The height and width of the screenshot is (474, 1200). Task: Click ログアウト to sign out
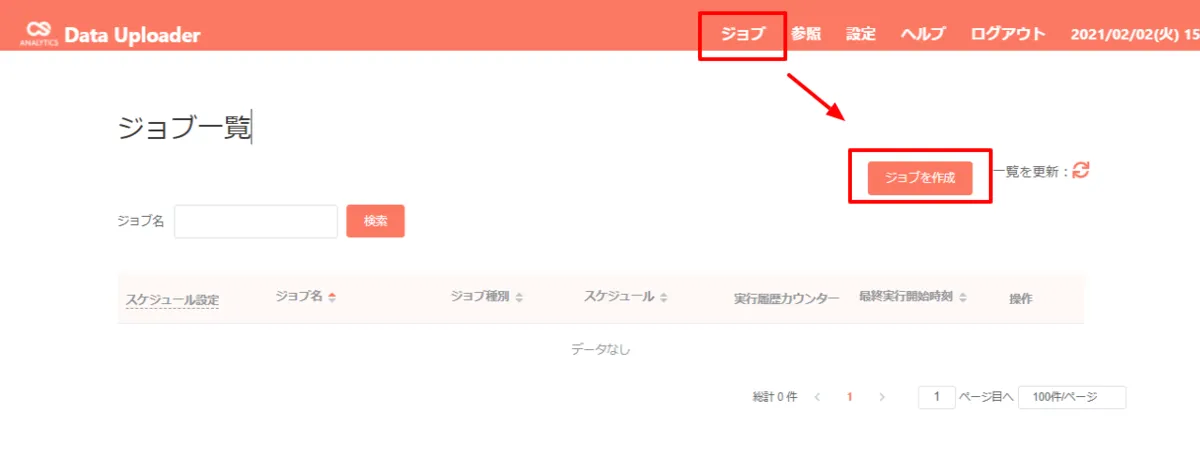[x=1008, y=34]
